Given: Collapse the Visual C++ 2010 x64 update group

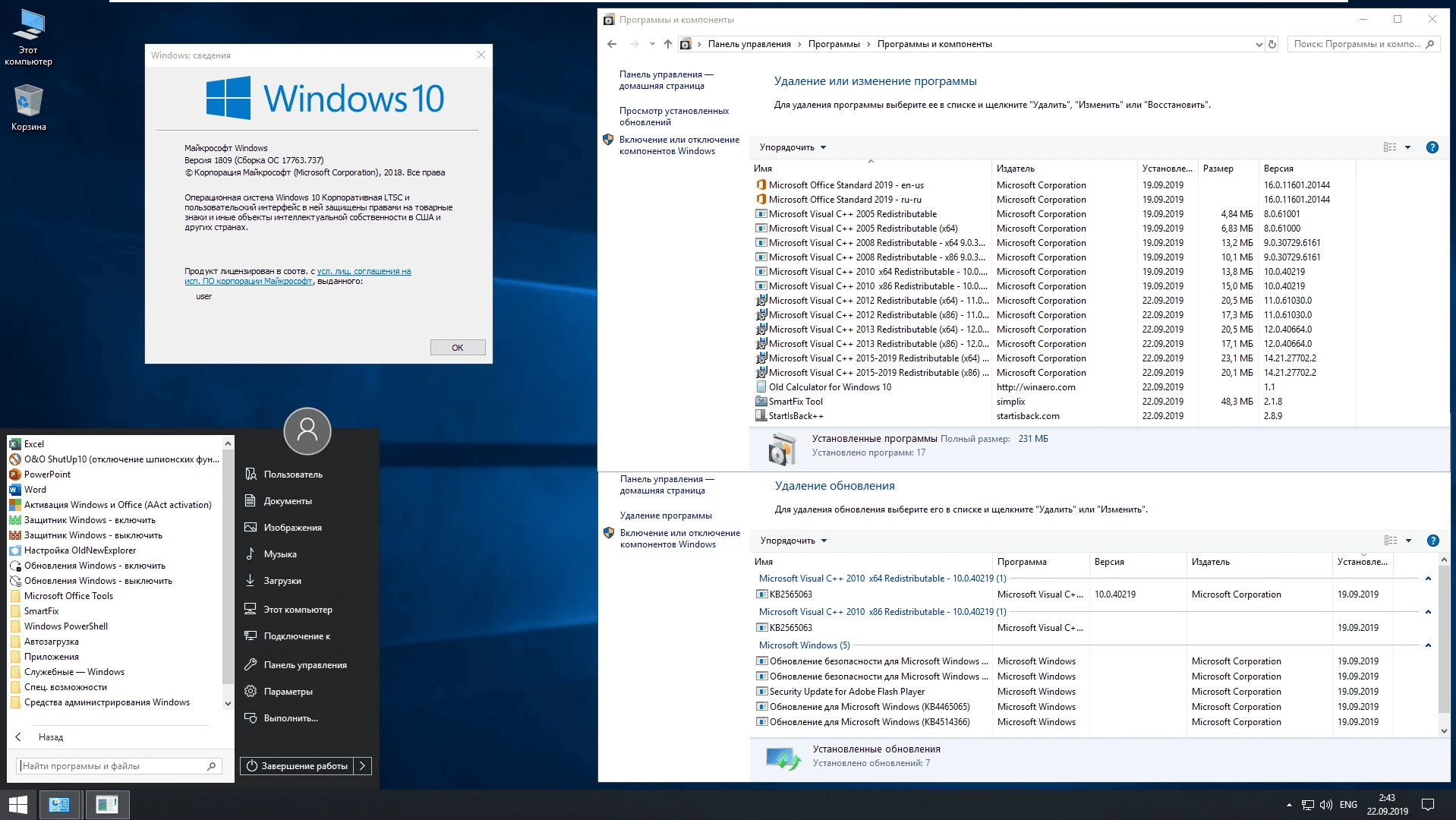Looking at the screenshot, I should (1428, 579).
